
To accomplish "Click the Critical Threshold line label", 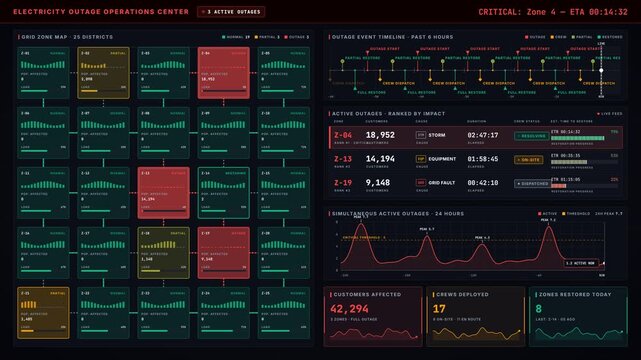I will click(364, 237).
